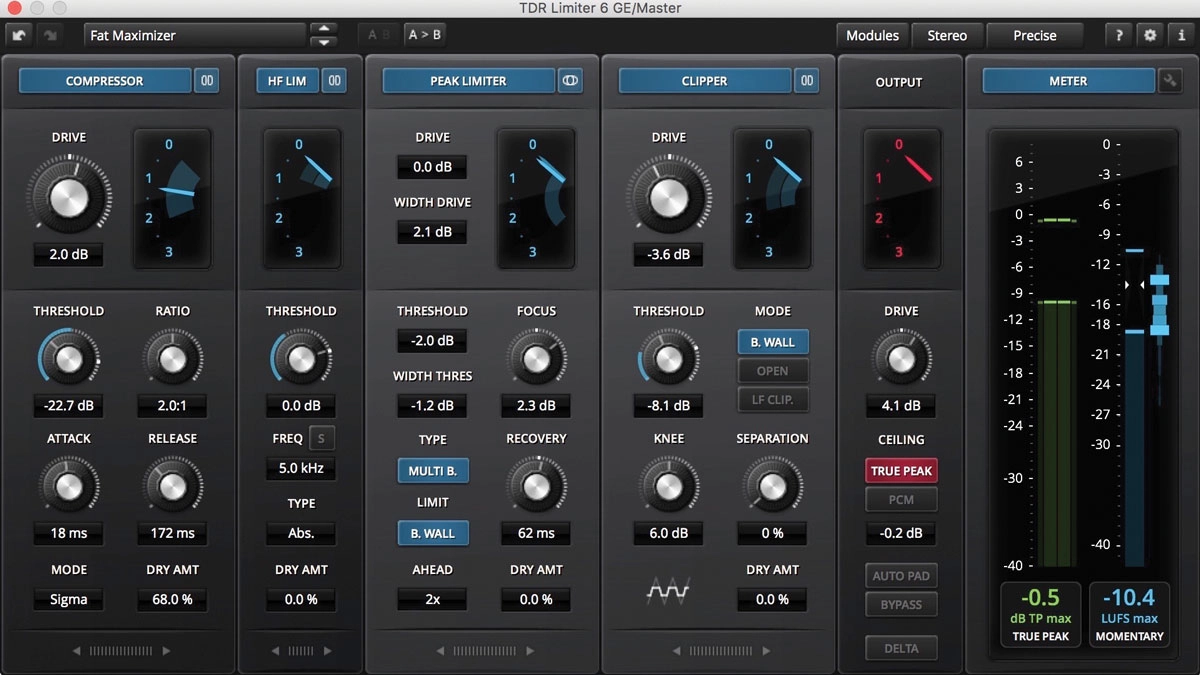Adjust the Compressor Ratio knob
The width and height of the screenshot is (1200, 675).
172,357
